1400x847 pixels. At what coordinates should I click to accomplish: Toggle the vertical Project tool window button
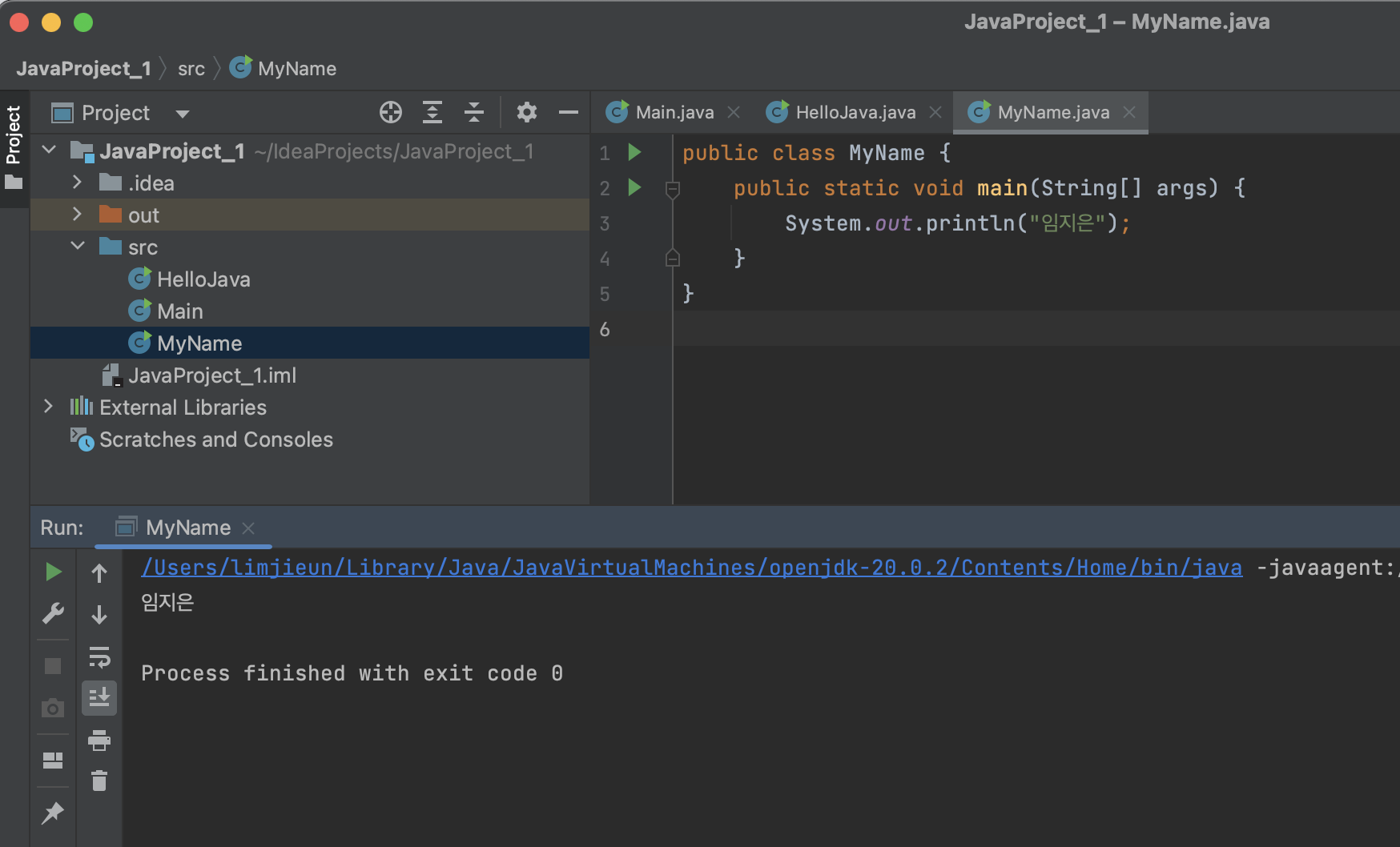point(14,148)
